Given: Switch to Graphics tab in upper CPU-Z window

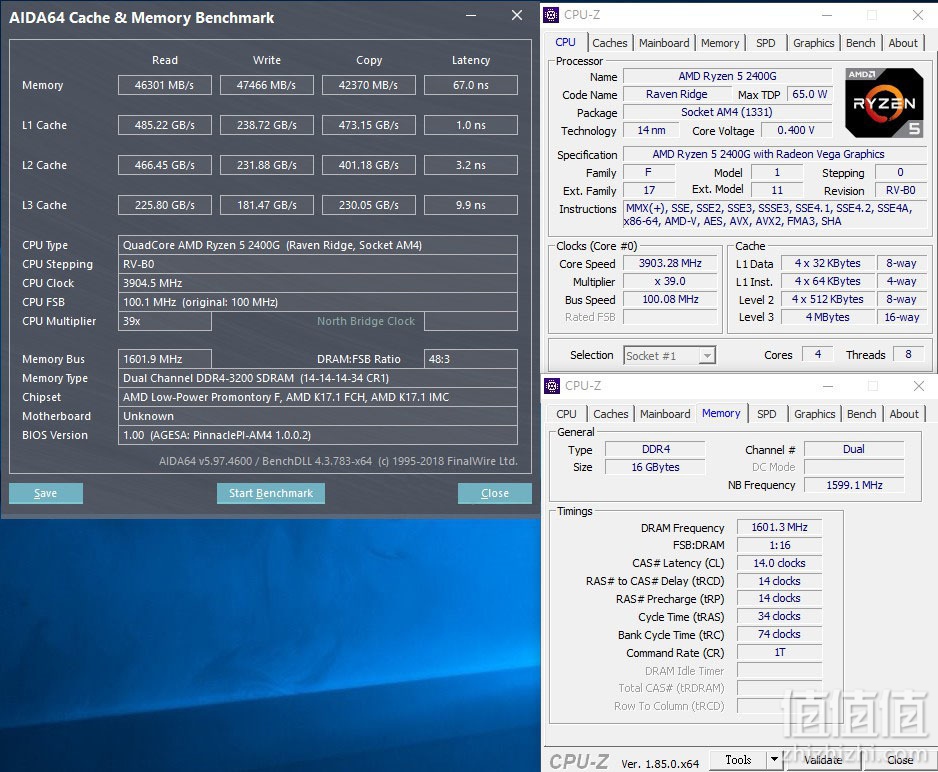Looking at the screenshot, I should (x=814, y=43).
